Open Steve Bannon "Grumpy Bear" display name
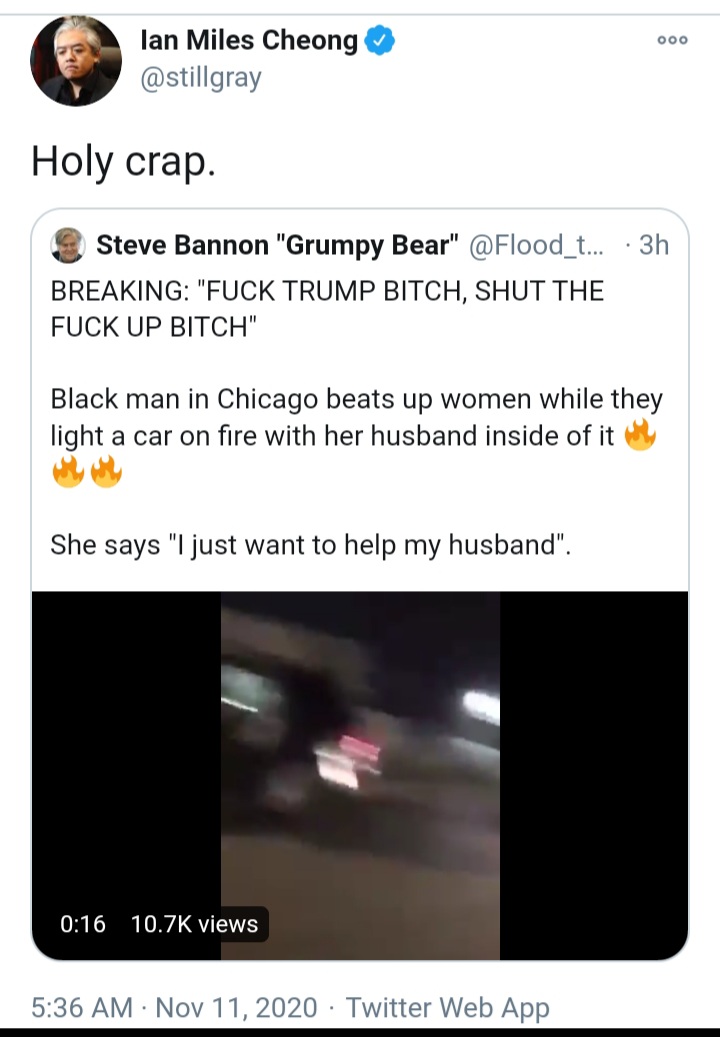720x1037 pixels. tap(277, 245)
